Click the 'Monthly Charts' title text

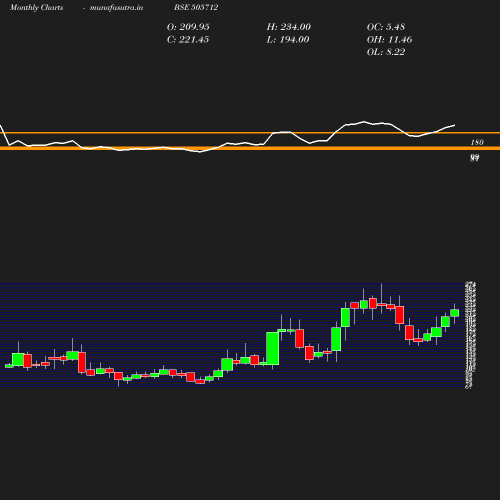point(36,8)
